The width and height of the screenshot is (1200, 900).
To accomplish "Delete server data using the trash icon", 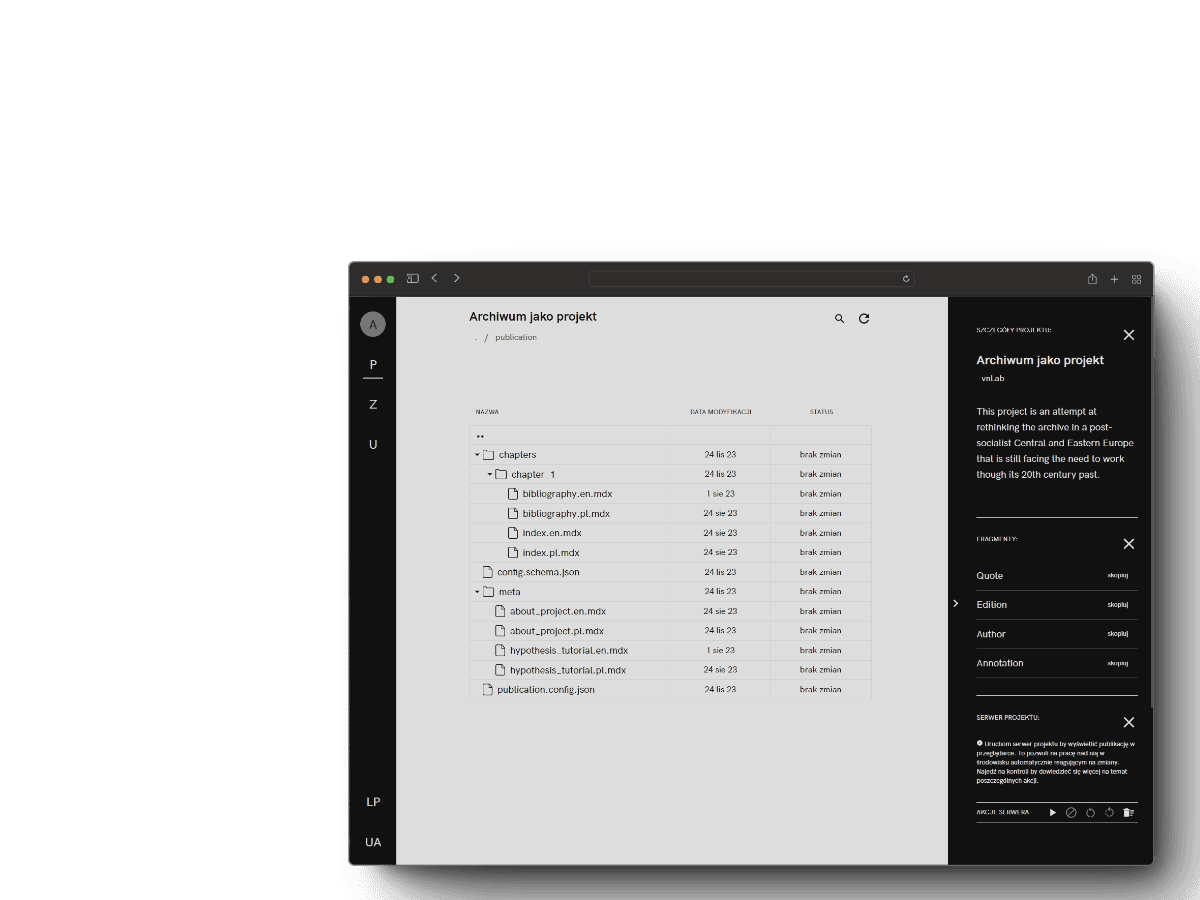I will pyautogui.click(x=1128, y=812).
